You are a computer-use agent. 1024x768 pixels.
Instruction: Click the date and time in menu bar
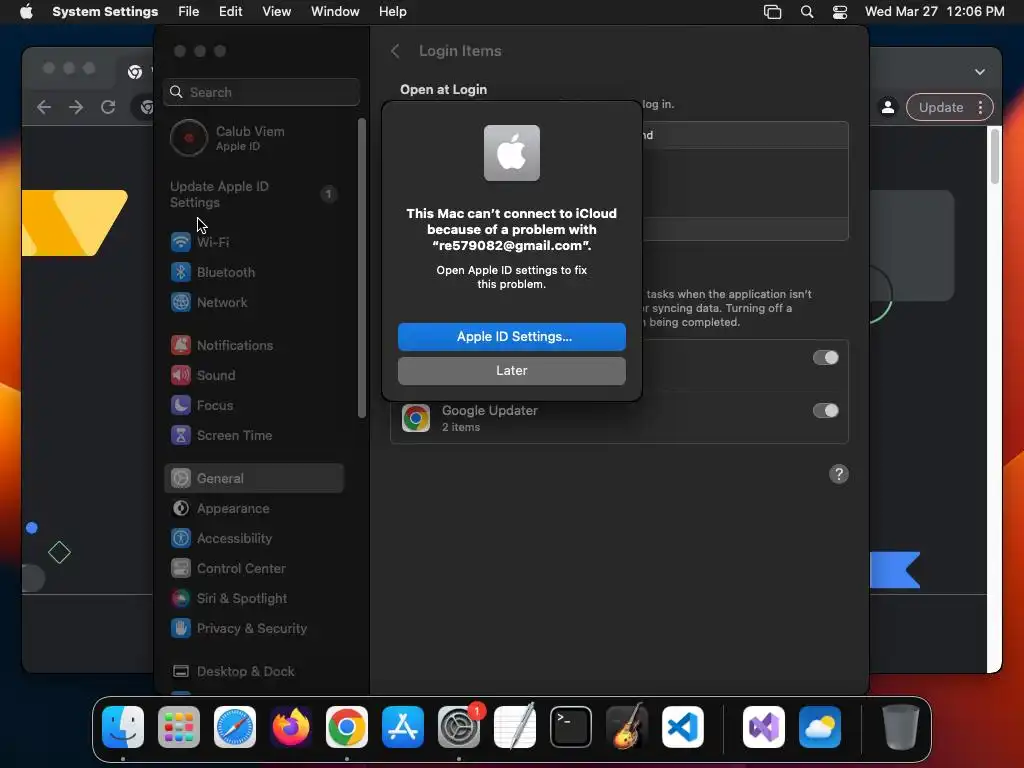tap(935, 11)
